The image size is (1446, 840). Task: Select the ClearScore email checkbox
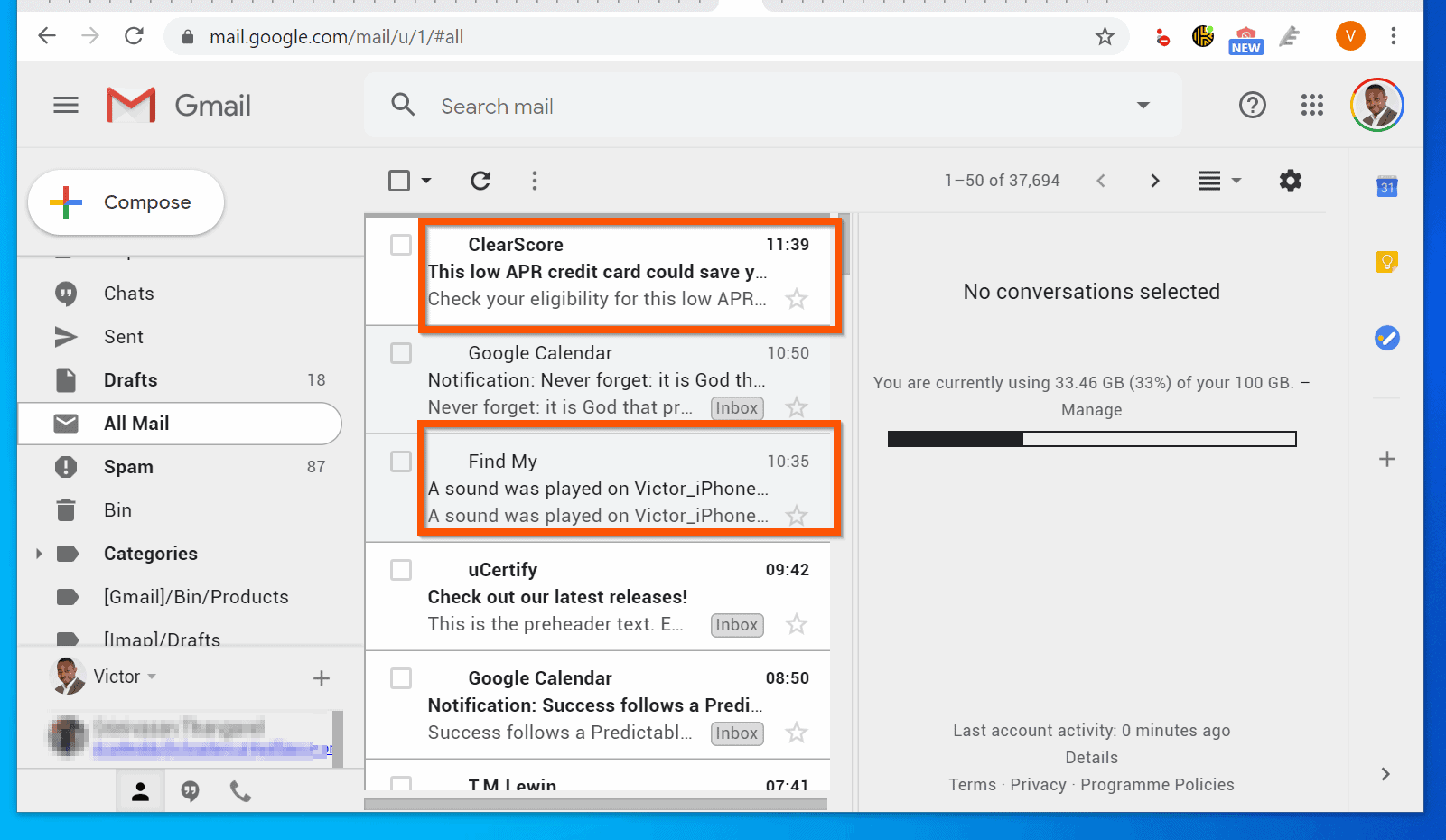(x=401, y=245)
